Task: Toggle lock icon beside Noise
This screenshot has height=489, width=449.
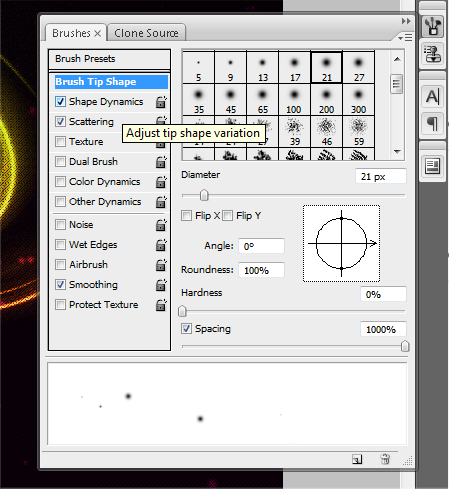Action: coord(161,225)
